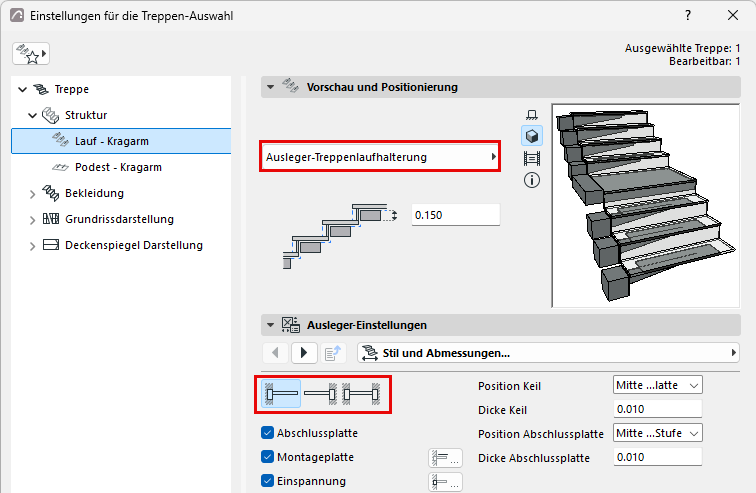Image resolution: width=756 pixels, height=493 pixels.
Task: Open the Position Abschlussplatte dropdown
Action: [x=657, y=433]
